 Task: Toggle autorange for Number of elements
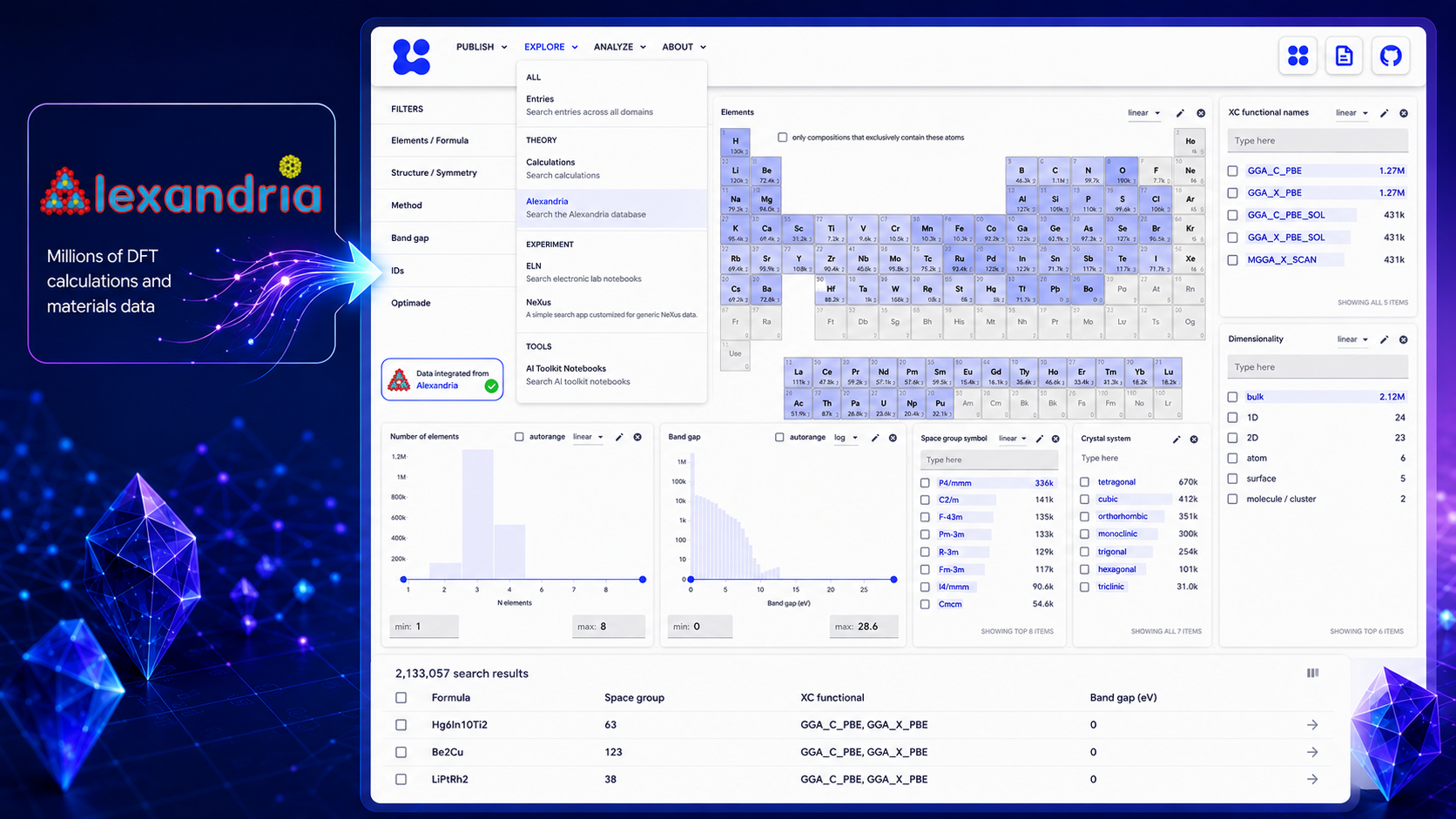[x=519, y=437]
